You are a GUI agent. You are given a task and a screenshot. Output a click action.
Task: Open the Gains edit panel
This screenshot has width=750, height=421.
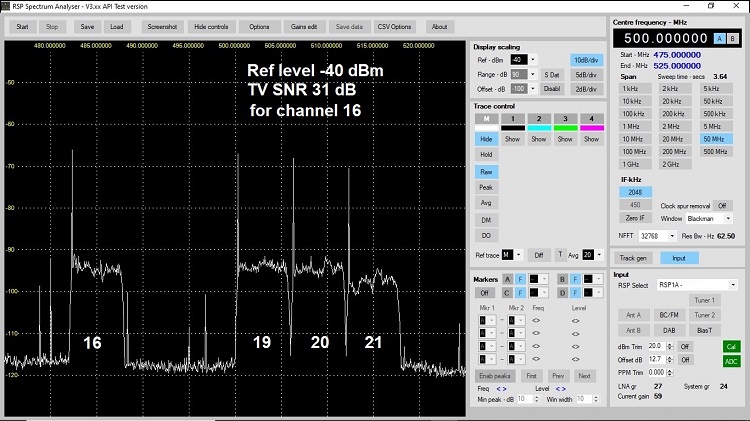pos(306,26)
